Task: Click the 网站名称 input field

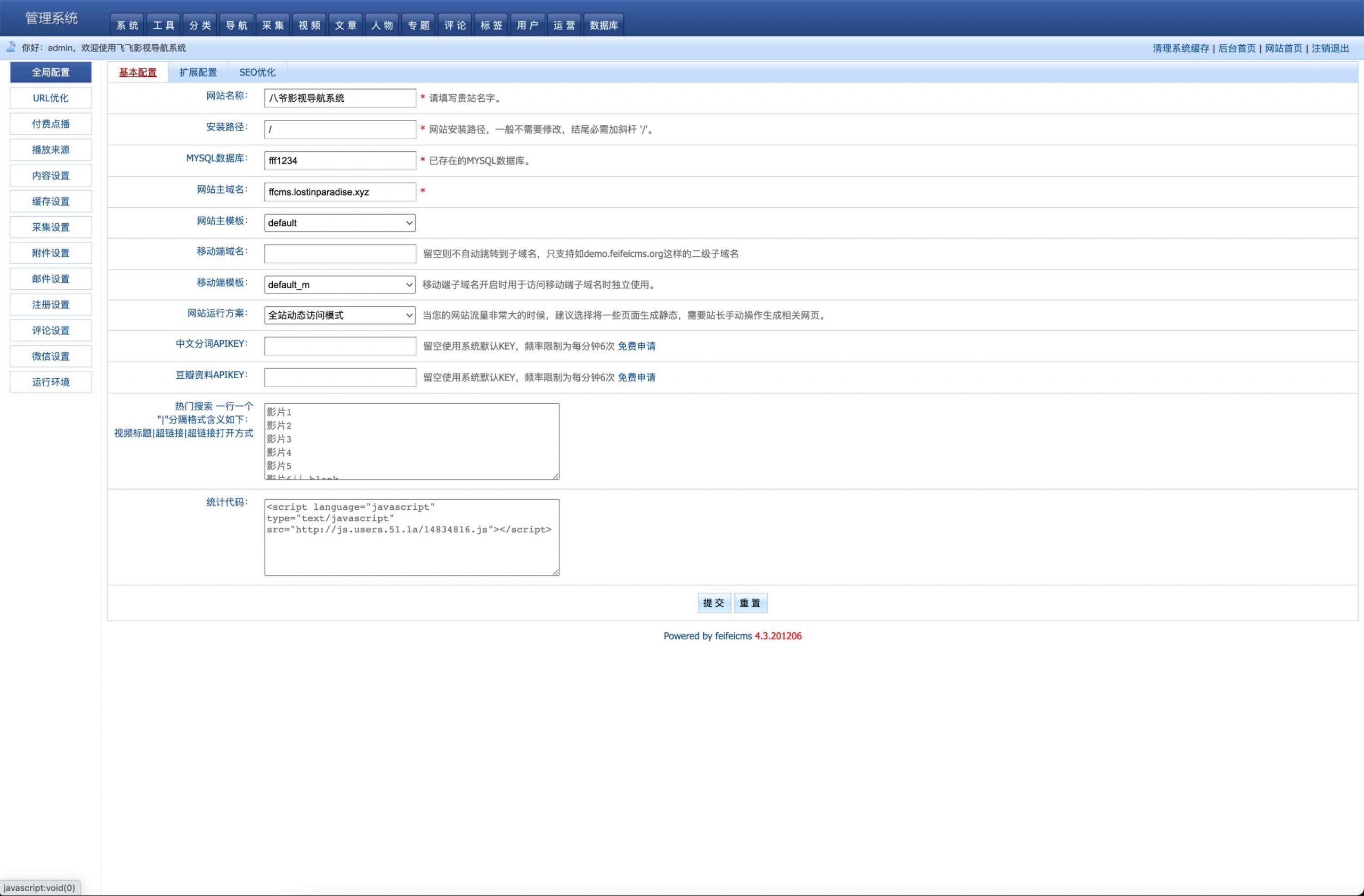Action: point(339,98)
